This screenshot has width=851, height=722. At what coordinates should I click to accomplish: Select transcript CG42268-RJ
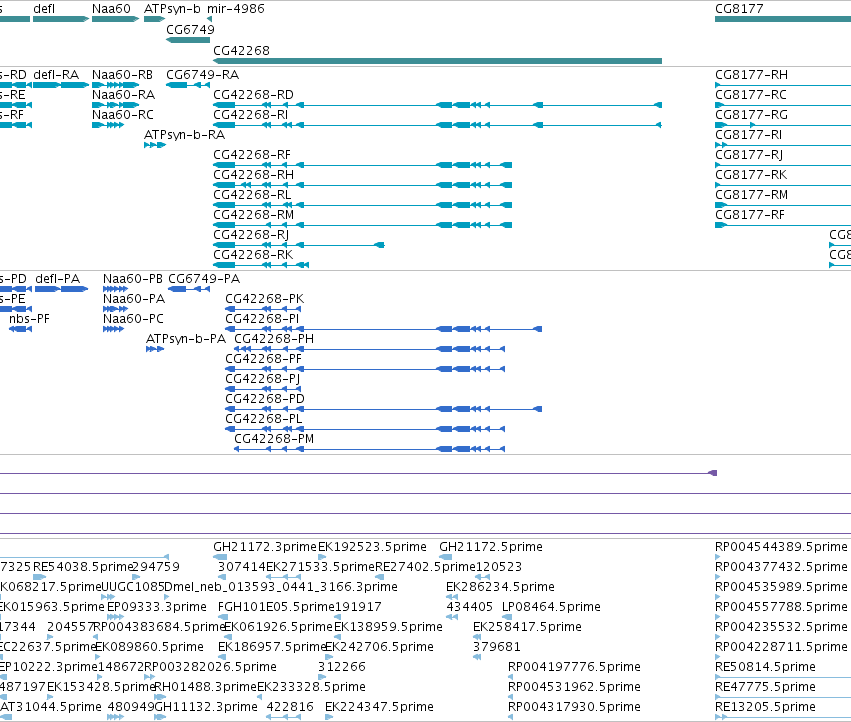click(x=299, y=245)
